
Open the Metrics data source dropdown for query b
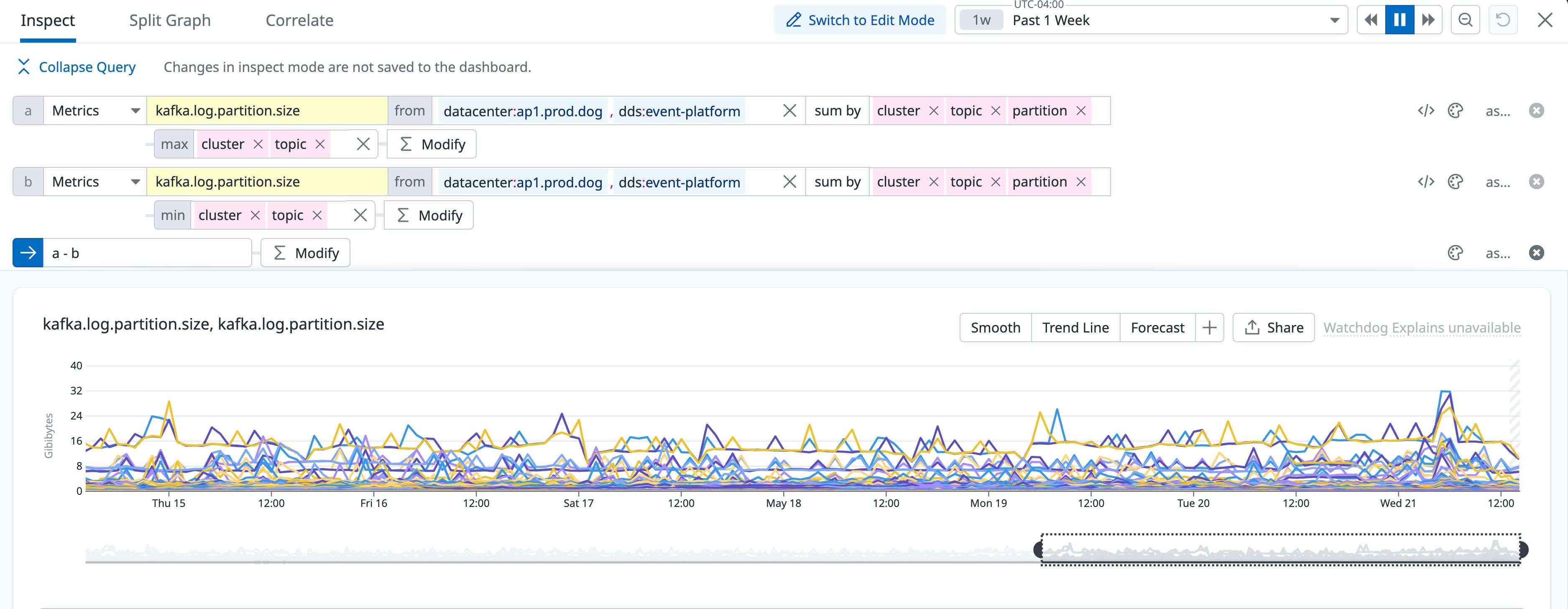click(94, 181)
